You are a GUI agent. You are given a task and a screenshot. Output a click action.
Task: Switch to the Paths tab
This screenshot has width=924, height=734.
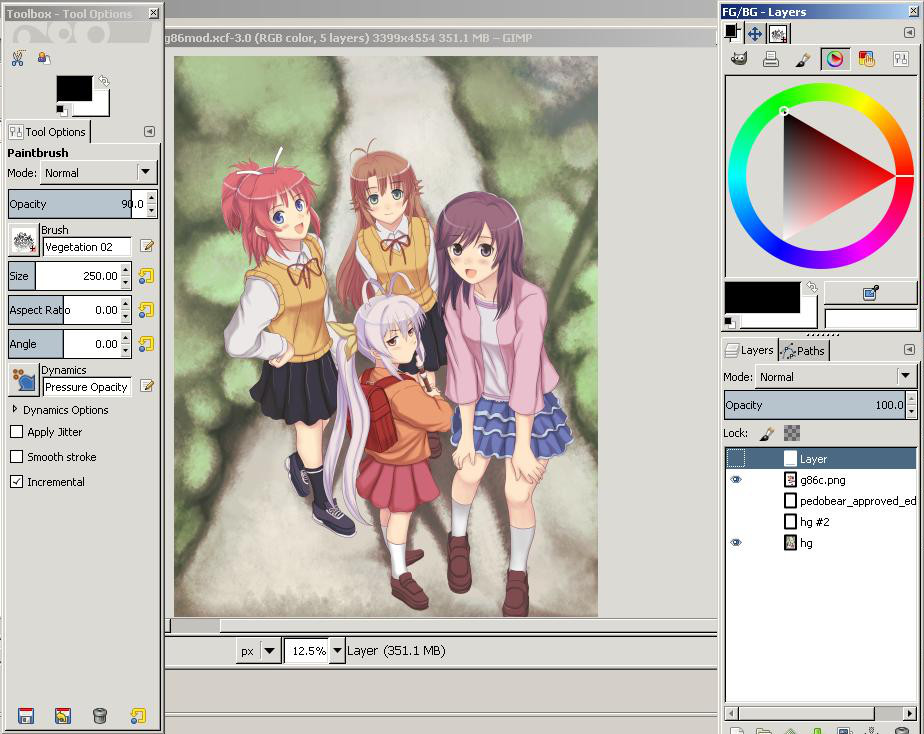(x=804, y=351)
